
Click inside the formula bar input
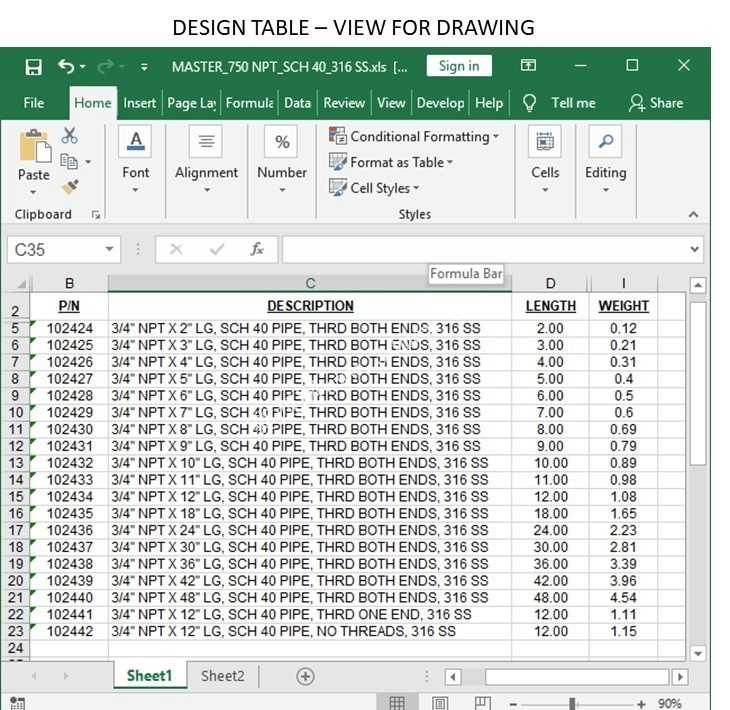point(484,249)
